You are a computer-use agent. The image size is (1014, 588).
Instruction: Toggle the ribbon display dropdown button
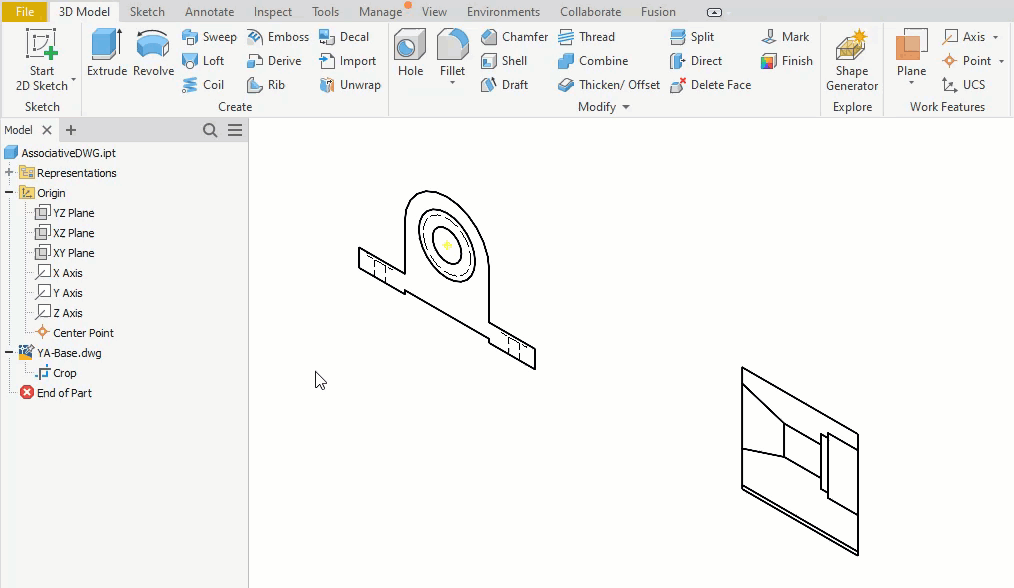714,12
